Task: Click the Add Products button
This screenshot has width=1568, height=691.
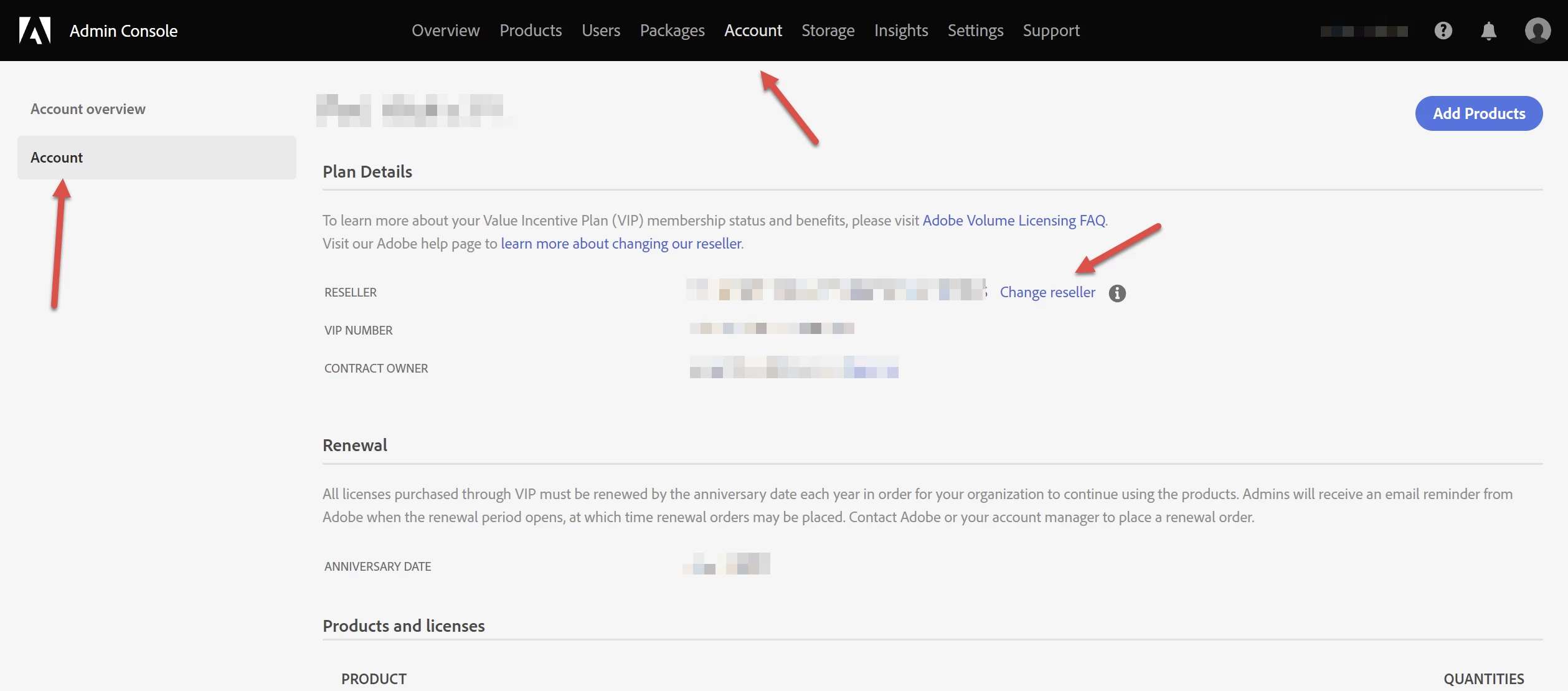Action: 1478,113
